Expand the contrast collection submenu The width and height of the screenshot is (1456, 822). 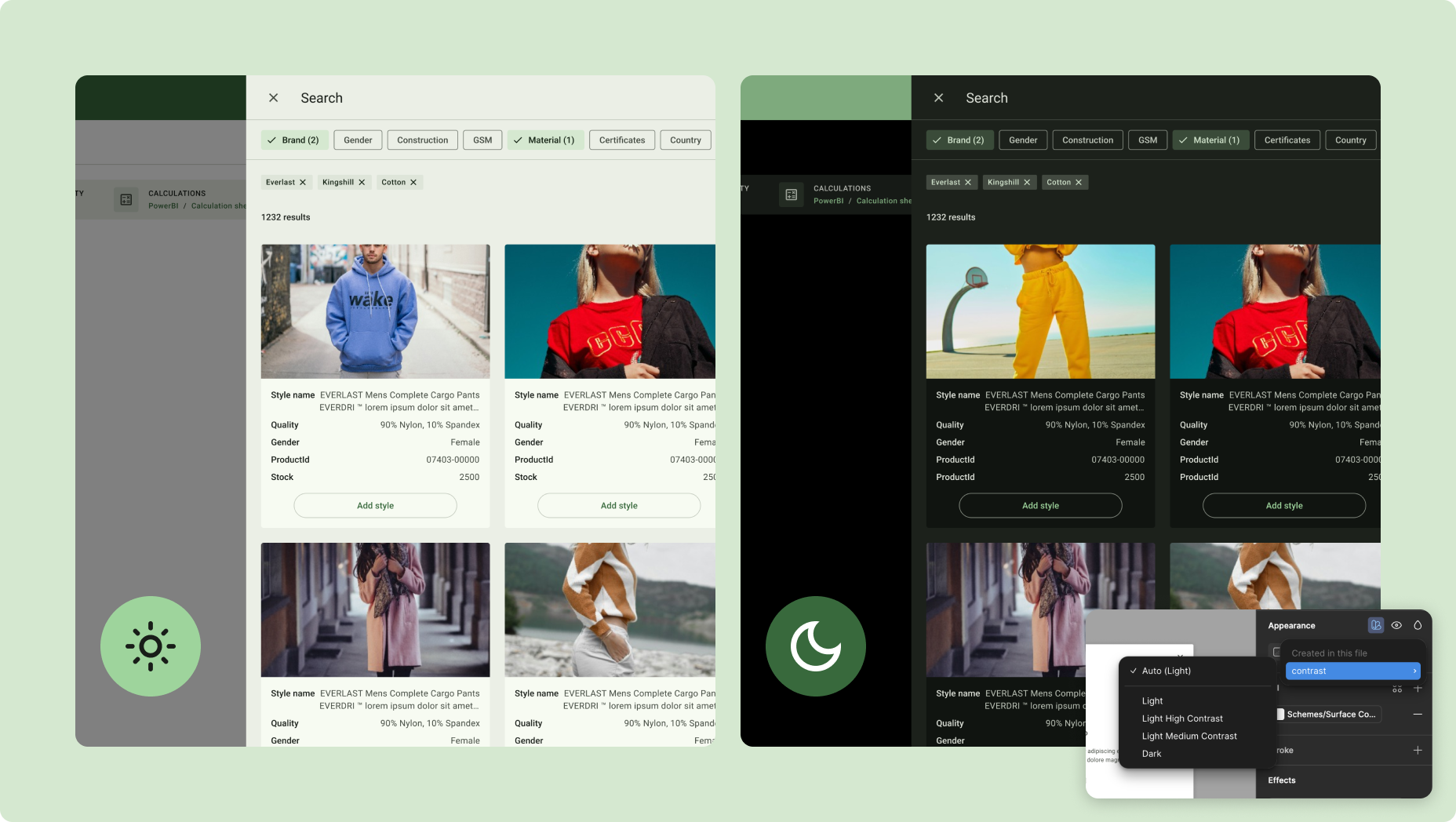tap(1353, 671)
